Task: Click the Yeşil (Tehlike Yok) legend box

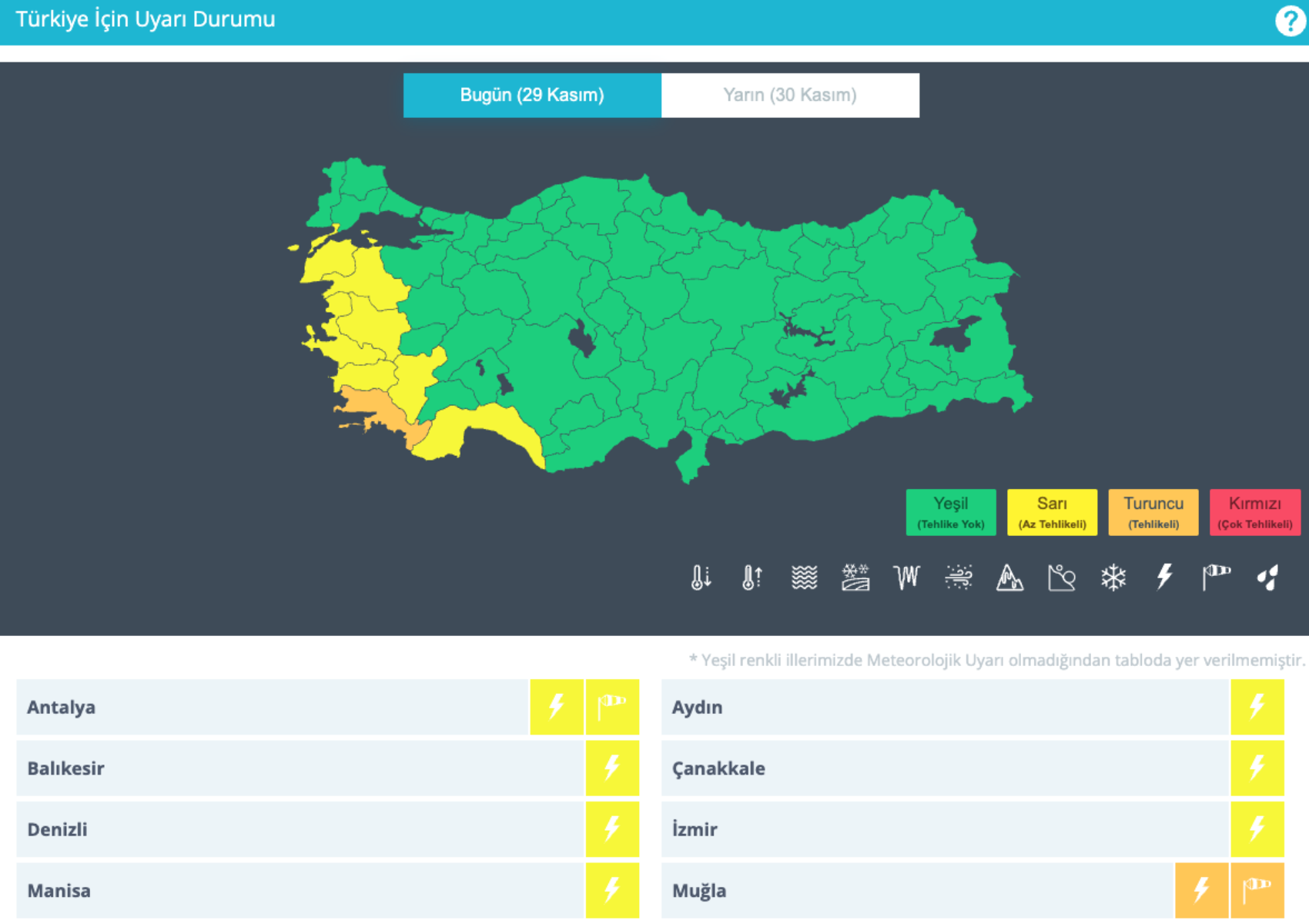Action: pos(951,512)
